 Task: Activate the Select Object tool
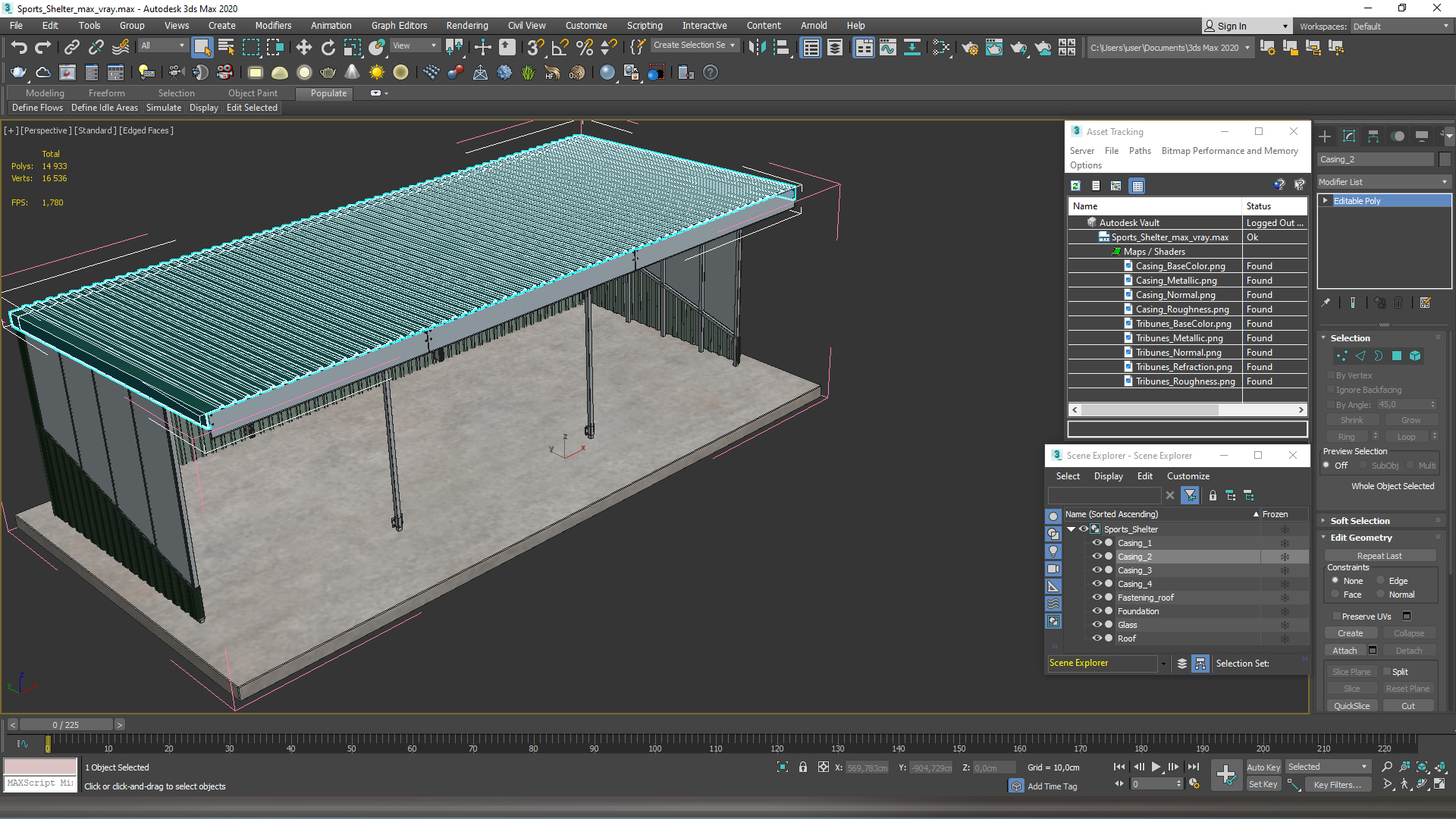(x=202, y=48)
